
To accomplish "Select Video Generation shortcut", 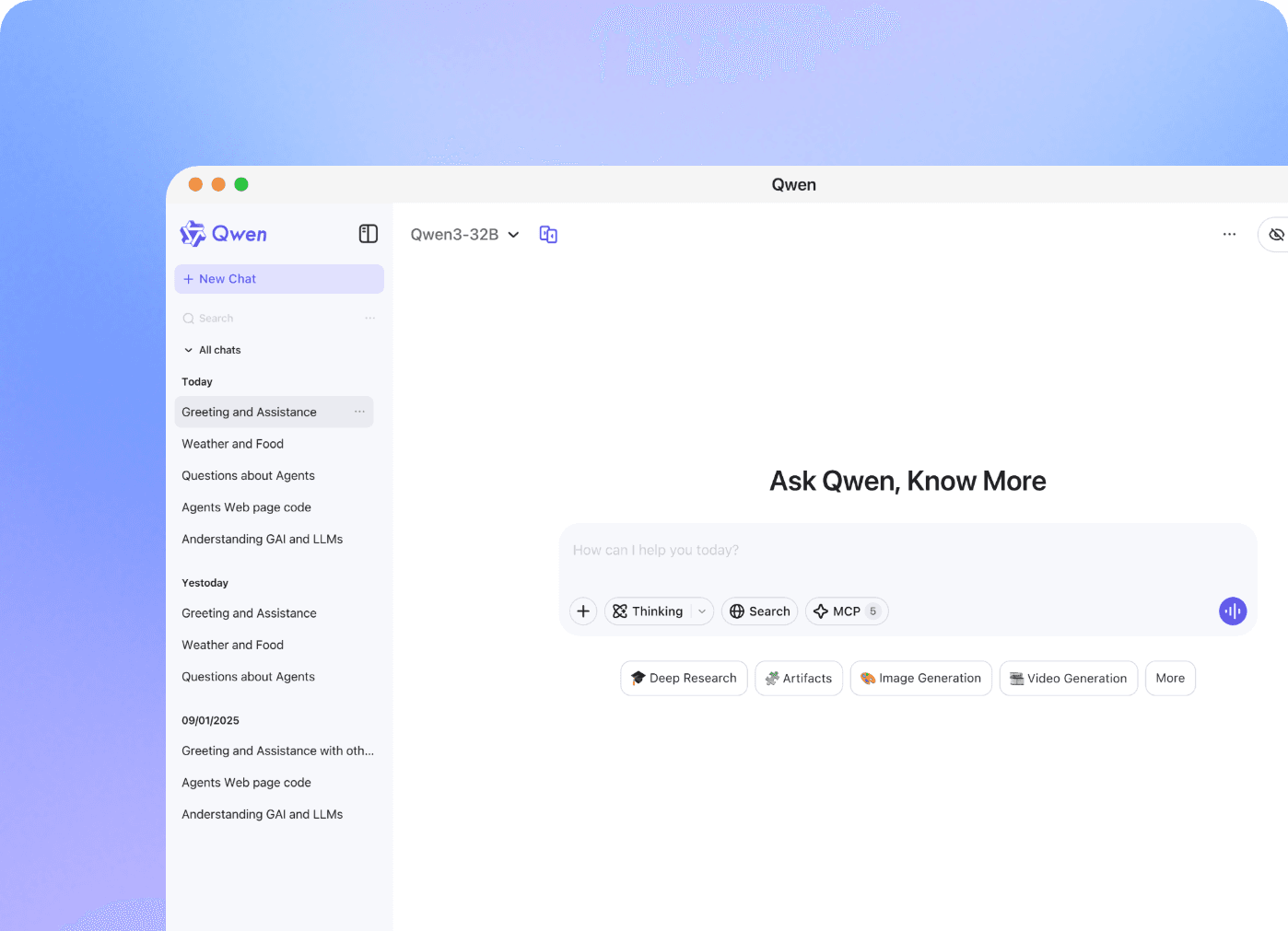I will click(x=1069, y=679).
